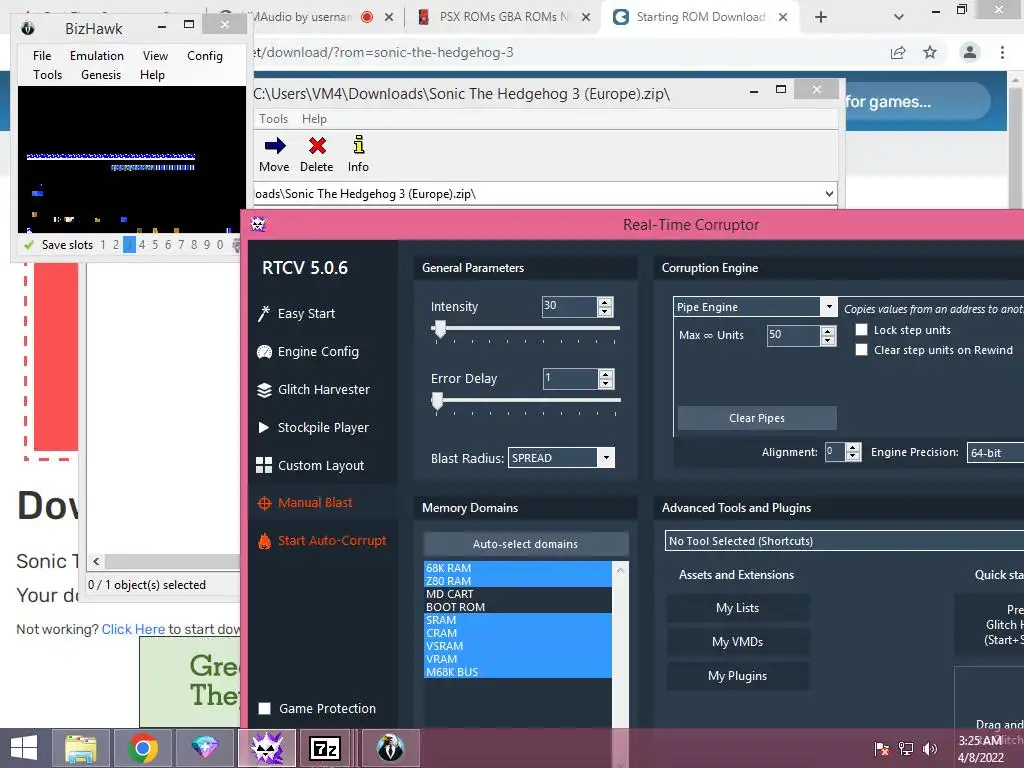Viewport: 1024px width, 768px height.
Task: Open Windows Start menu
Action: (24, 748)
